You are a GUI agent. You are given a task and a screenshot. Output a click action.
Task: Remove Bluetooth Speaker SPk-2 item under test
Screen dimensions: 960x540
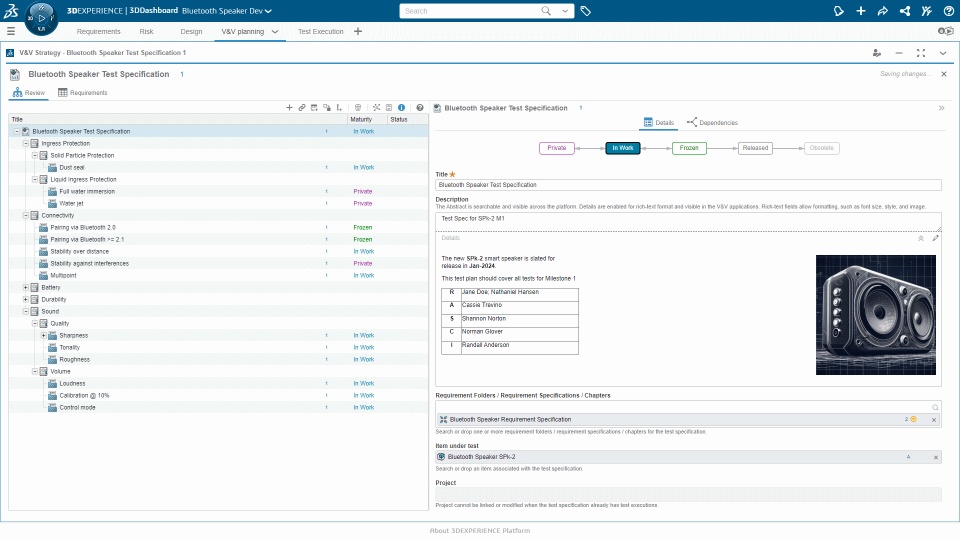tap(936, 457)
